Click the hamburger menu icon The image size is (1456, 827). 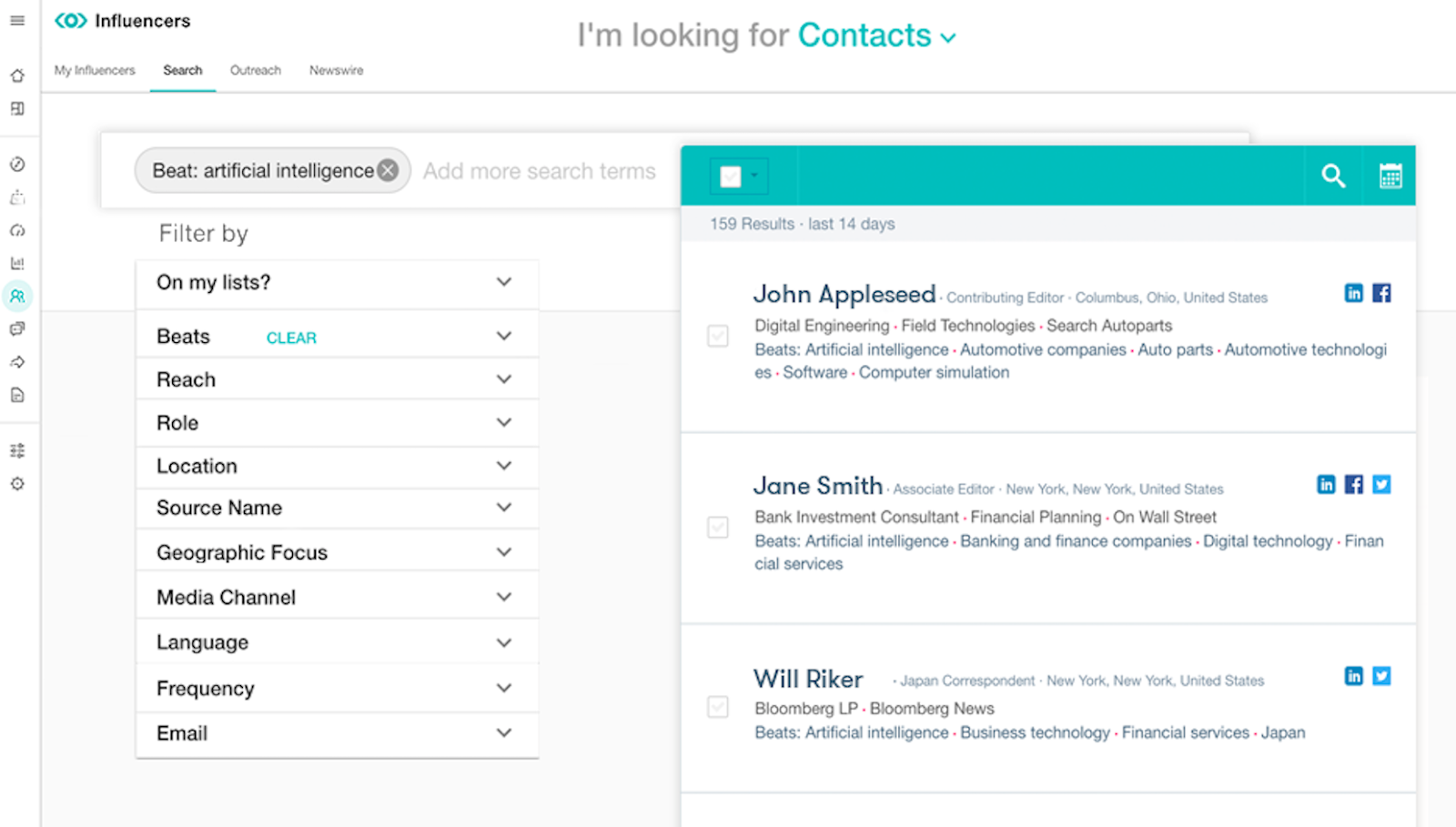point(17,20)
